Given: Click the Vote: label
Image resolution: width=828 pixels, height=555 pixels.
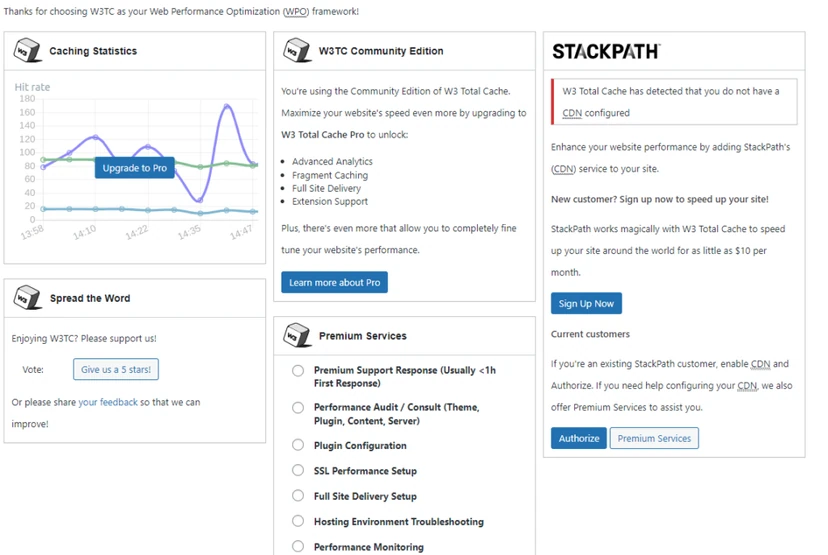Looking at the screenshot, I should tap(33, 369).
